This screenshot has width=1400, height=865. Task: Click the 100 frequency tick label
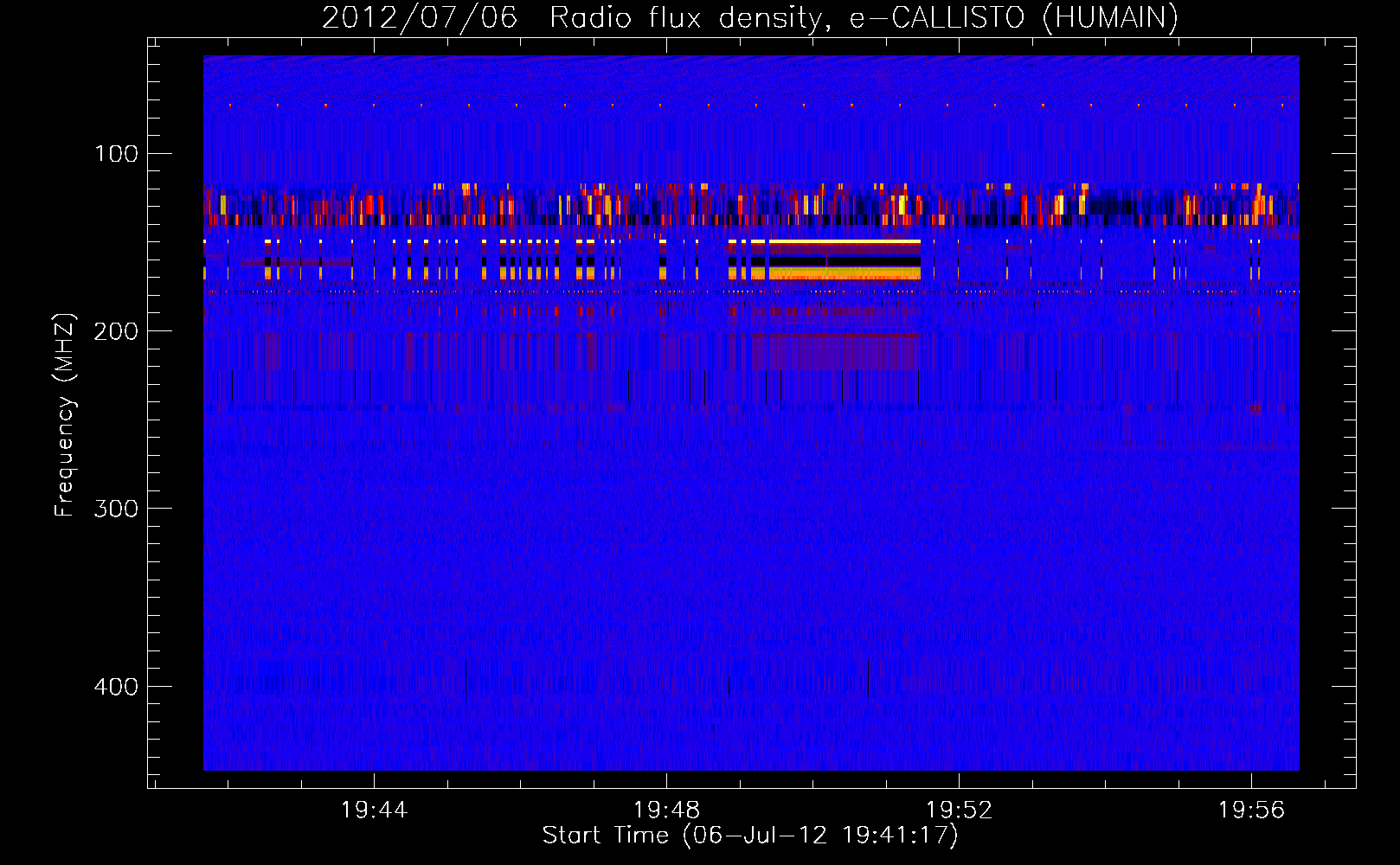click(x=116, y=154)
